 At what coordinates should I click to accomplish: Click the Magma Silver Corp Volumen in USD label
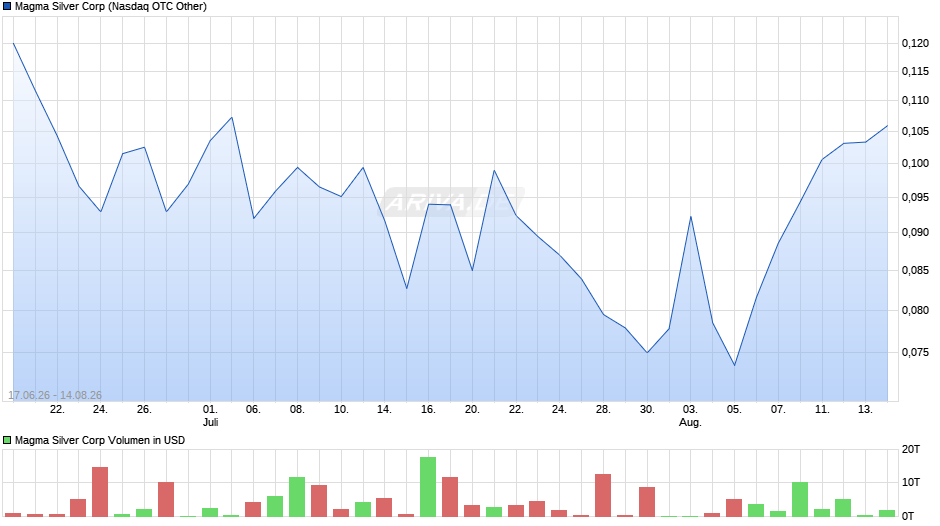[100, 440]
